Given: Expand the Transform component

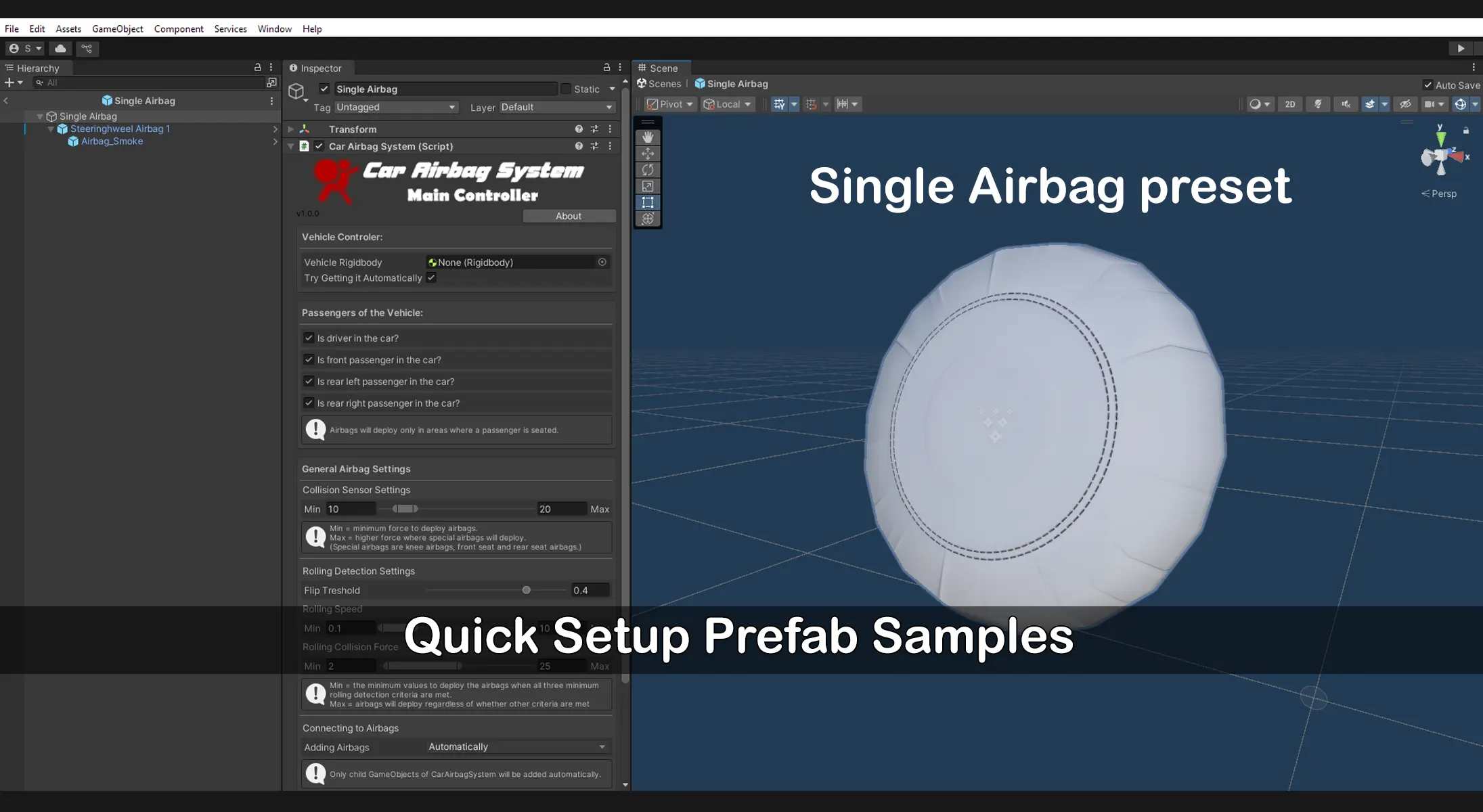Looking at the screenshot, I should [291, 129].
